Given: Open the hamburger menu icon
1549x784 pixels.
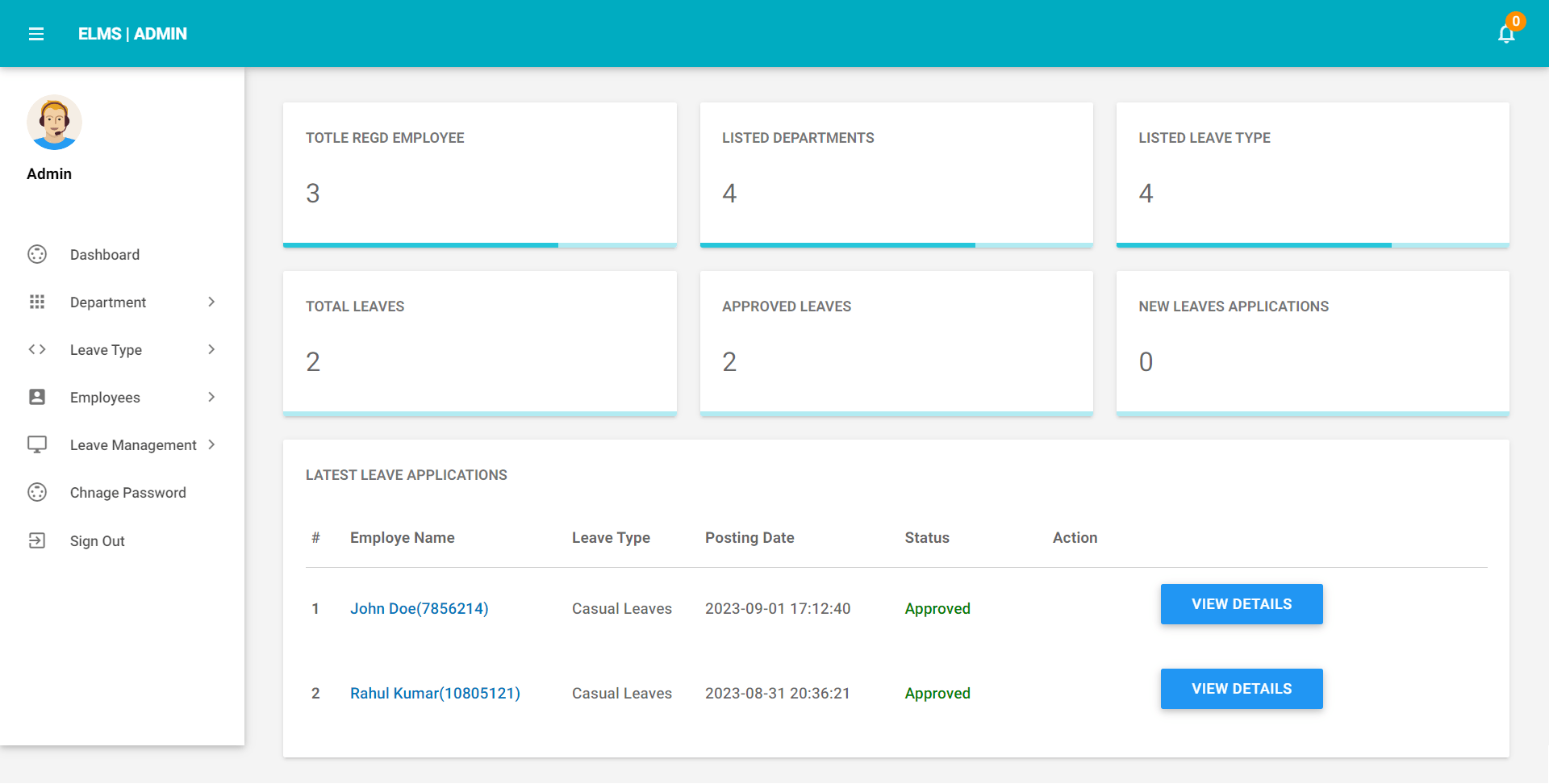Looking at the screenshot, I should 36,34.
